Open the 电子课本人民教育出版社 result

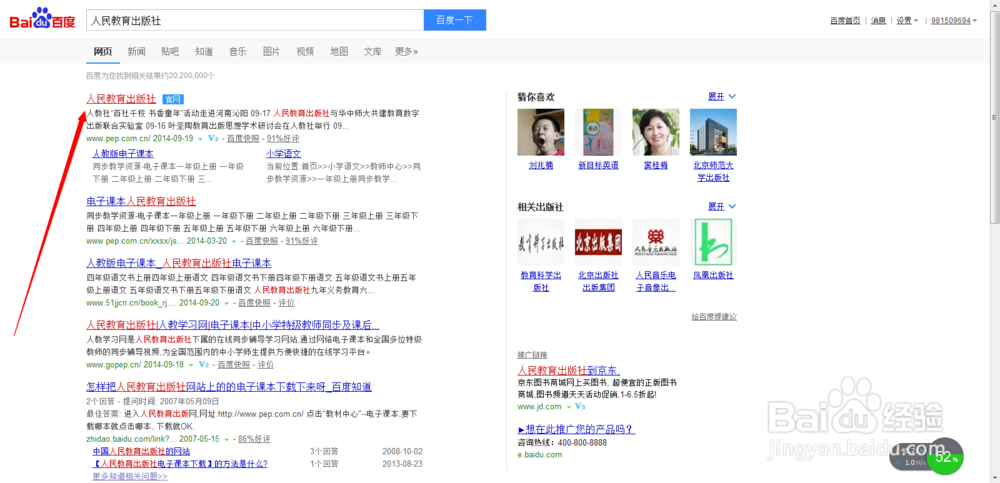[141, 201]
